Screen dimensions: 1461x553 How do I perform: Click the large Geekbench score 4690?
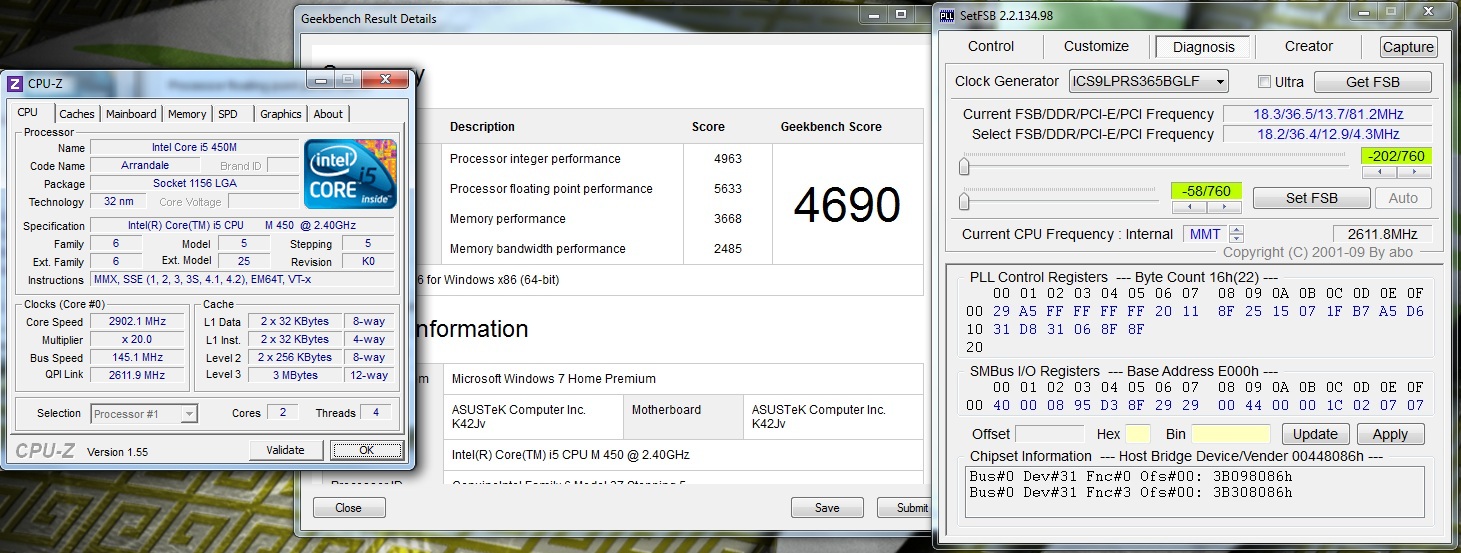point(847,204)
